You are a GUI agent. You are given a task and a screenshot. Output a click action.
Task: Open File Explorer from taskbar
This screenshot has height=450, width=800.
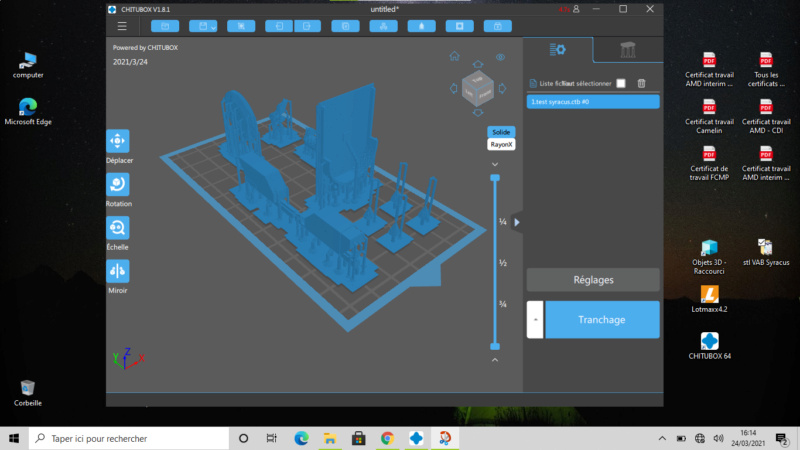(330, 438)
